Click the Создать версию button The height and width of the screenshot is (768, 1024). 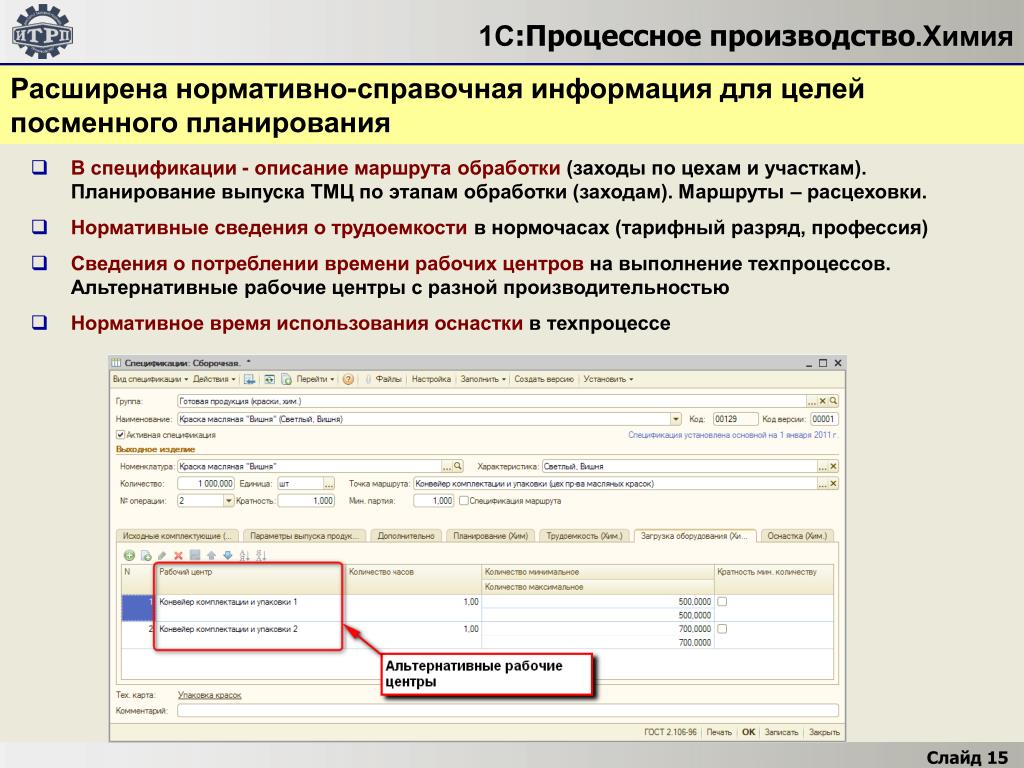(x=544, y=379)
